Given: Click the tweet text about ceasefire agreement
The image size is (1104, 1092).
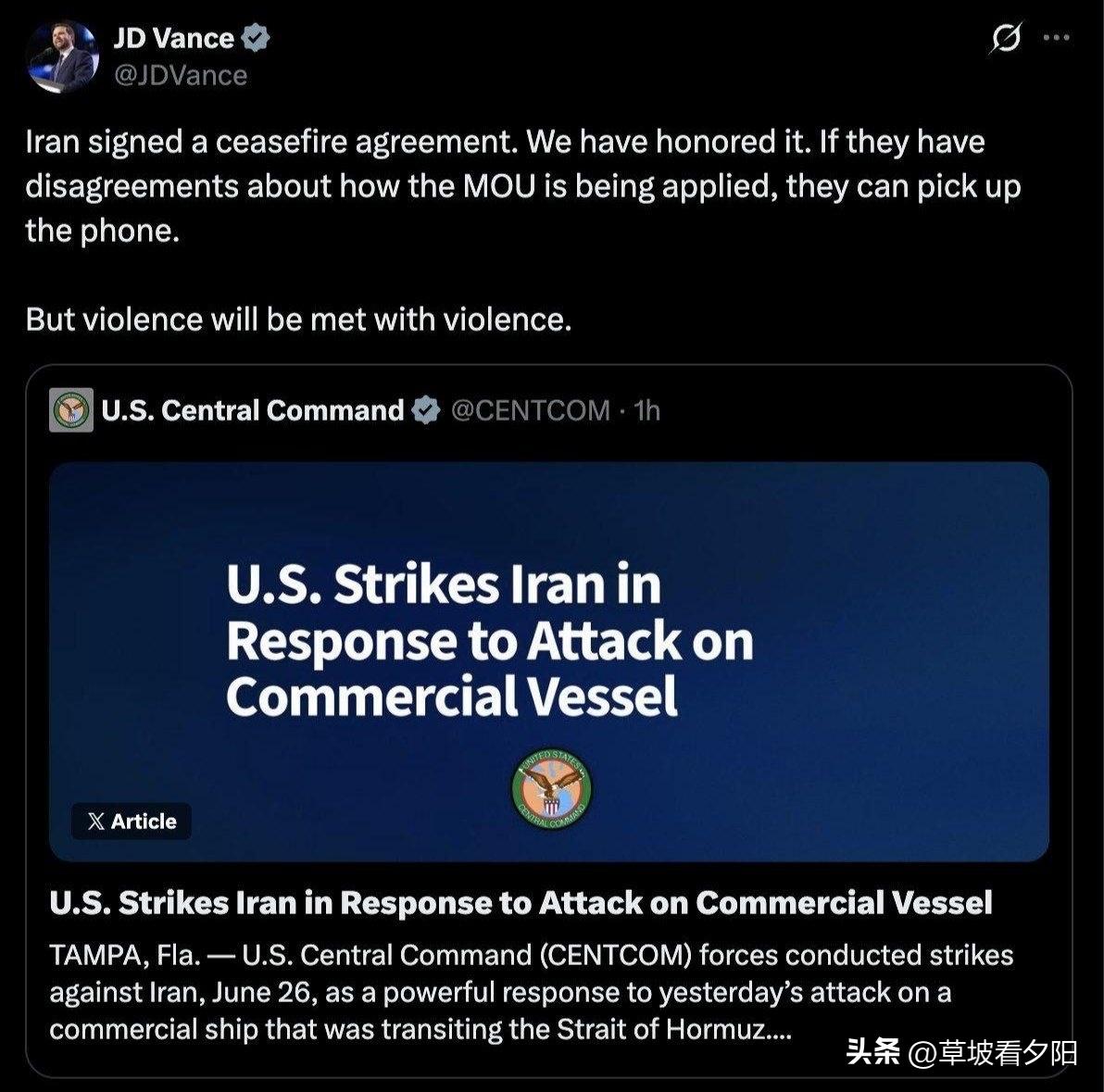Looking at the screenshot, I should click(x=523, y=186).
